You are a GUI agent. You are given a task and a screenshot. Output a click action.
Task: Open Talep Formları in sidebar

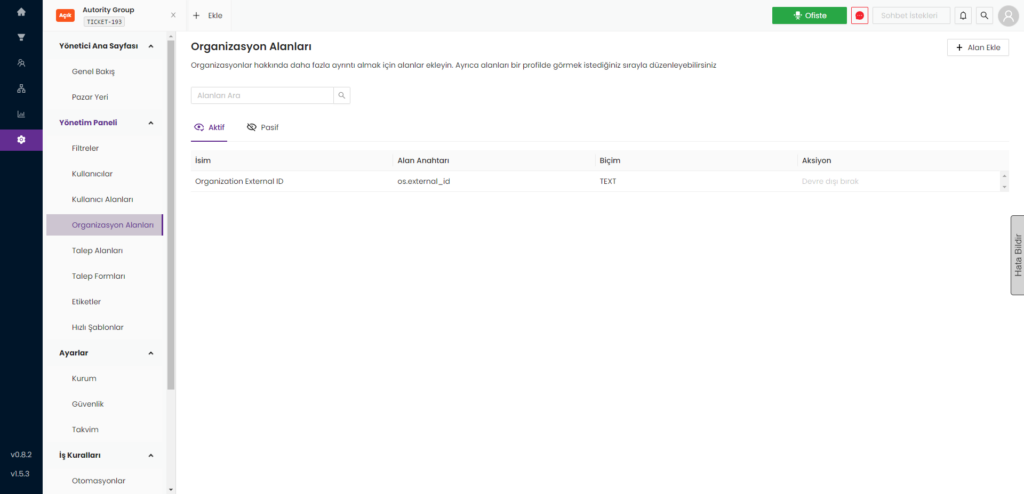(x=99, y=276)
